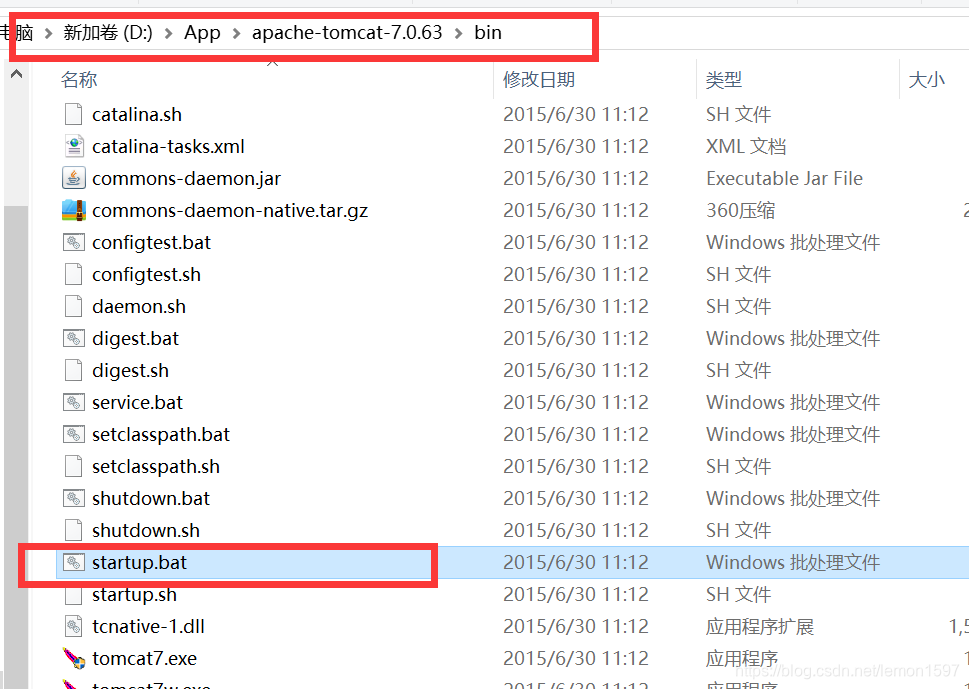
Task: Click the shutdown.bat batch file icon
Action: tap(74, 499)
